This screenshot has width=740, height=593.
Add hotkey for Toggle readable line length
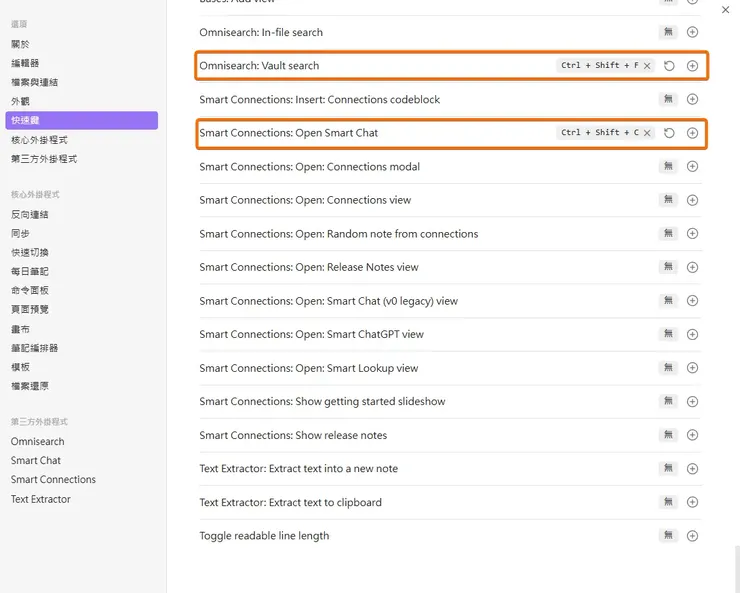tap(692, 536)
